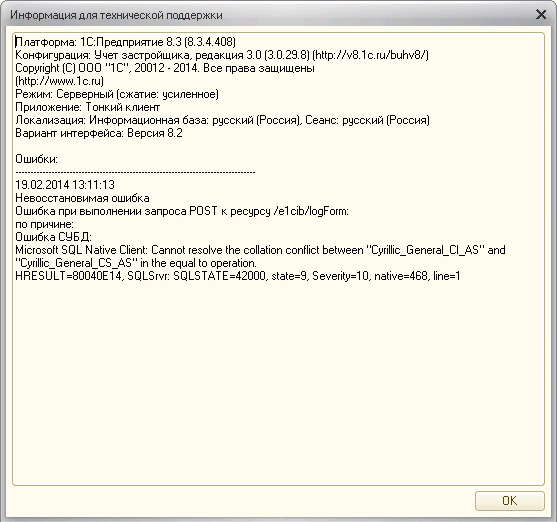Click the "Cyrillic_General_CS_AS" collation text
This screenshot has width=557, height=522.
click(76, 263)
